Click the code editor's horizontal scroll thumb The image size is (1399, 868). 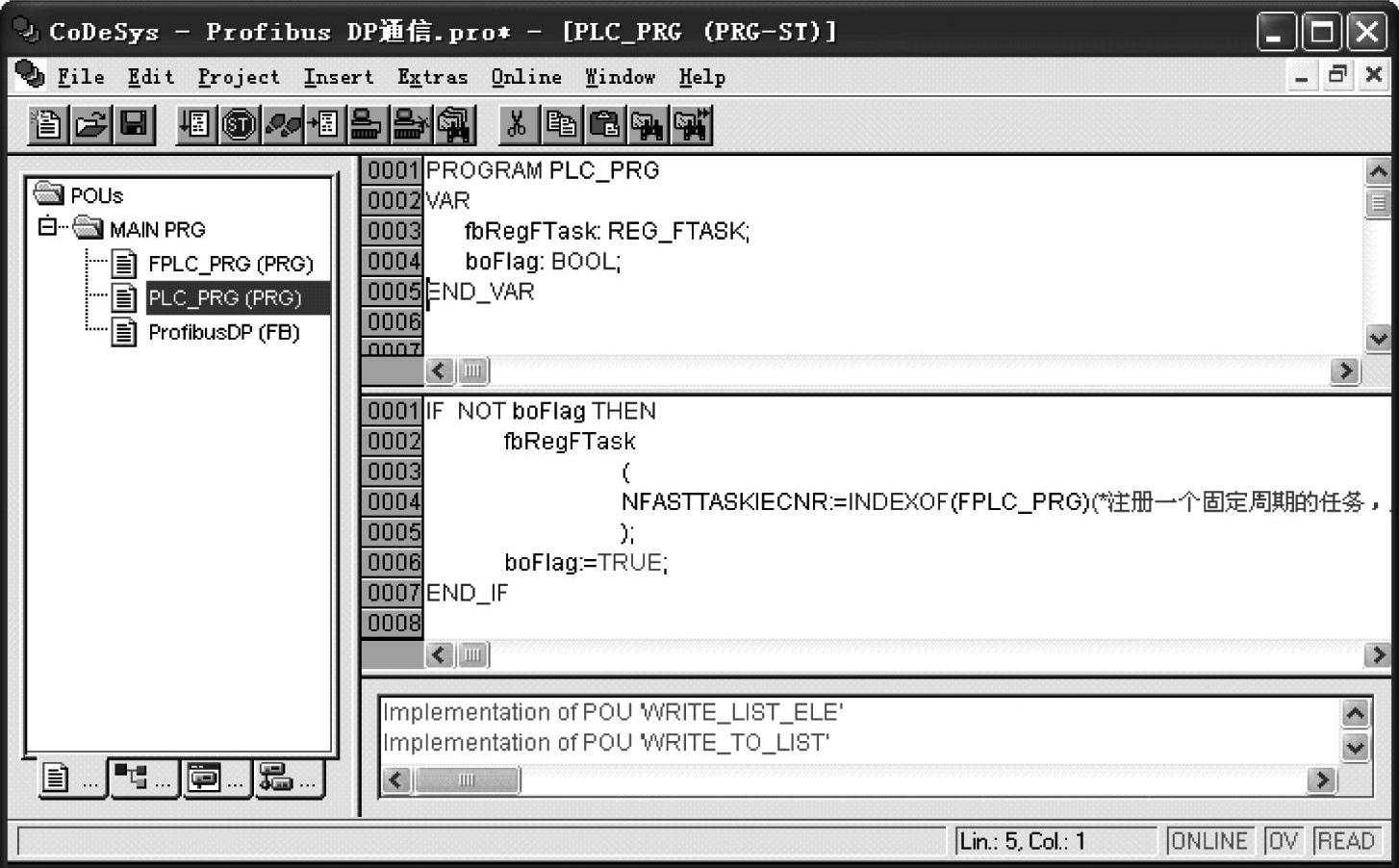(472, 654)
